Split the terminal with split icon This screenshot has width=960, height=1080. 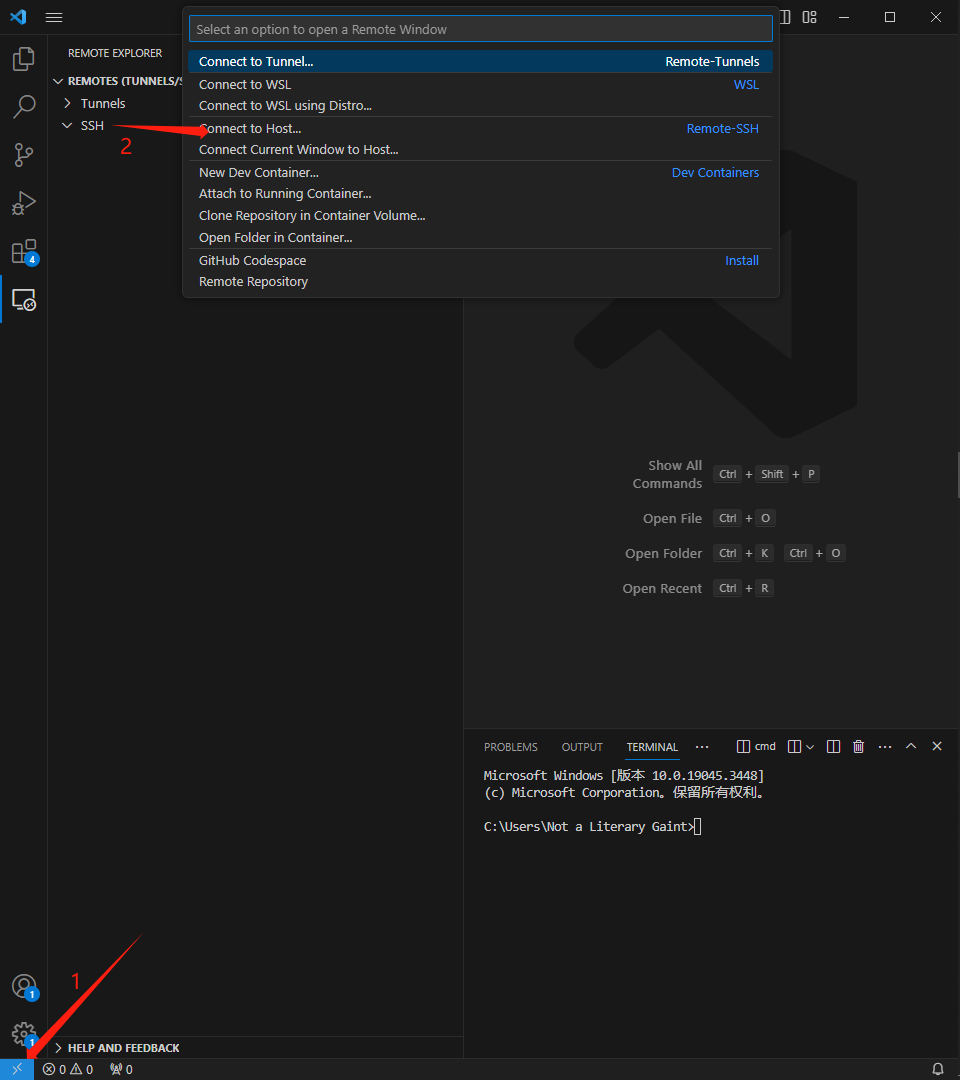point(833,747)
